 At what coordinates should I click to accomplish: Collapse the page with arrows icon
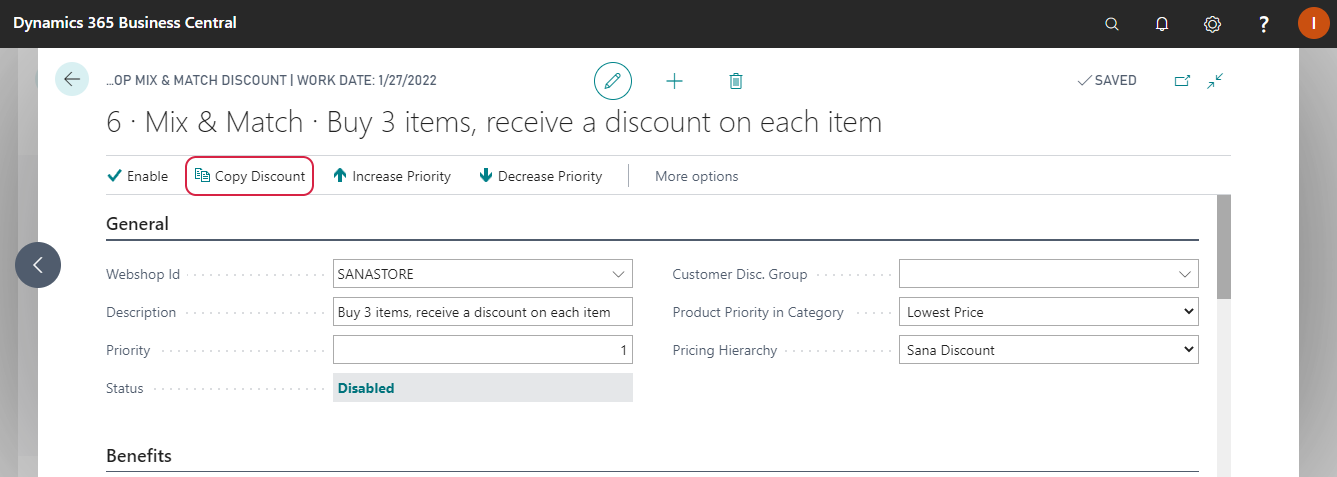(x=1216, y=81)
